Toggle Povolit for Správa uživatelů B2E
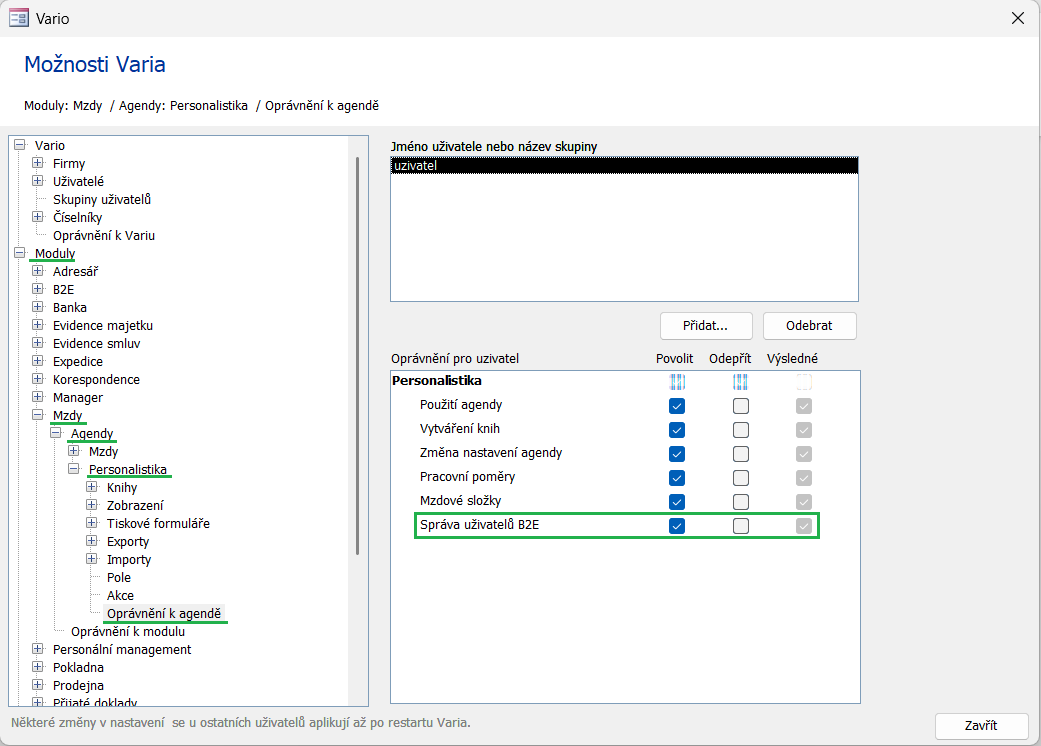Viewport: 1041px width, 746px height. click(x=677, y=525)
